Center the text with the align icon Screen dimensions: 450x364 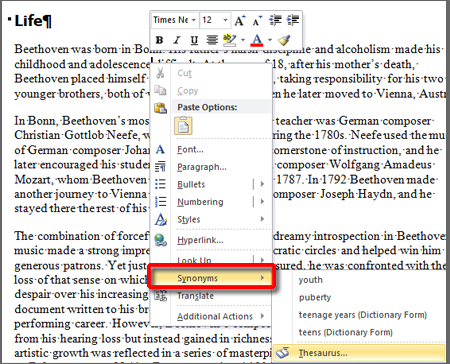tap(212, 40)
